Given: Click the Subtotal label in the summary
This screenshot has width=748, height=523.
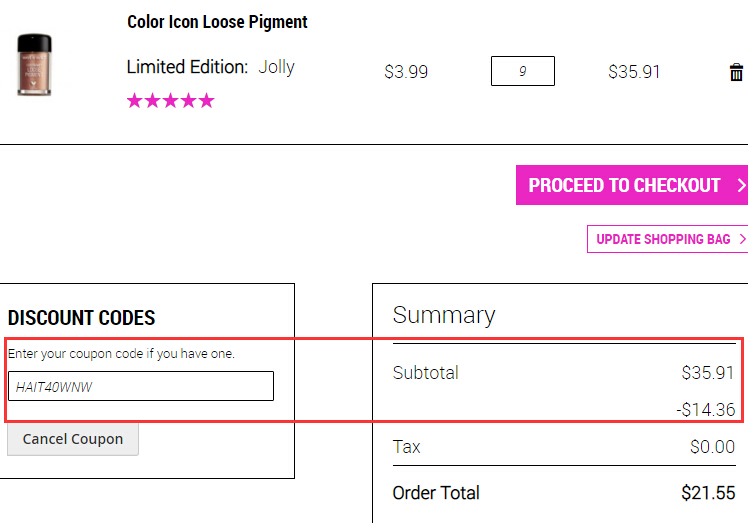Looking at the screenshot, I should (x=426, y=373).
